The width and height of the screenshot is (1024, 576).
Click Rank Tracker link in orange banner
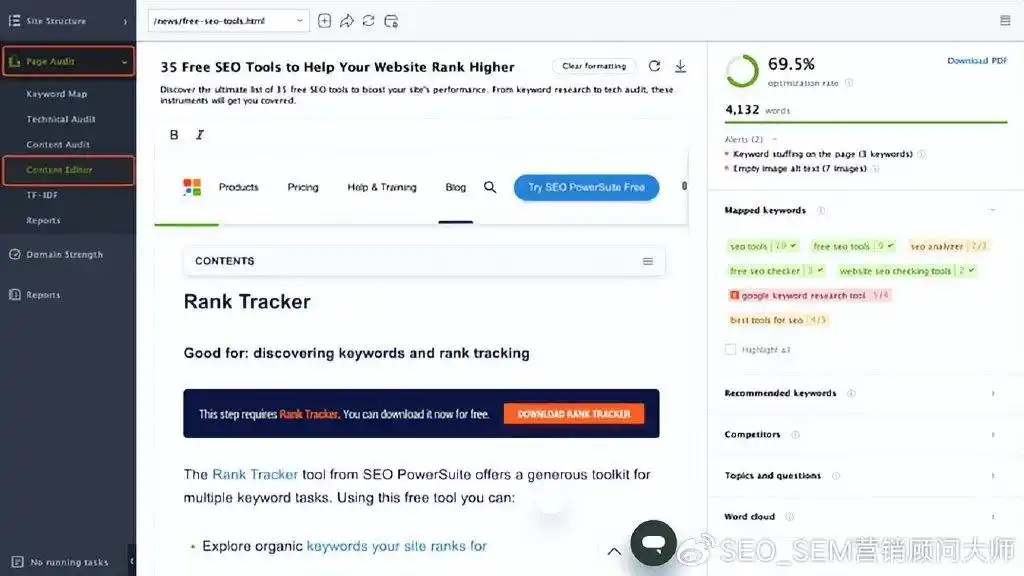(x=309, y=414)
